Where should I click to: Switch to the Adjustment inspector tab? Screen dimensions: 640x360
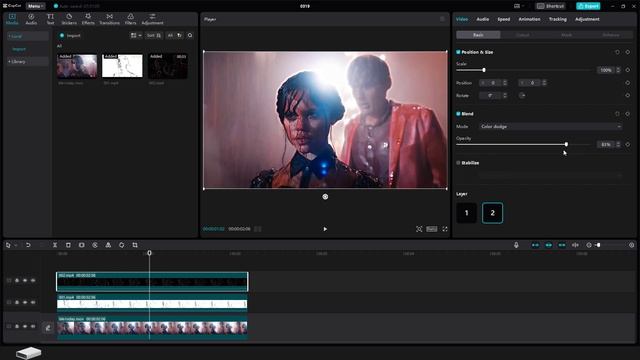tap(587, 19)
